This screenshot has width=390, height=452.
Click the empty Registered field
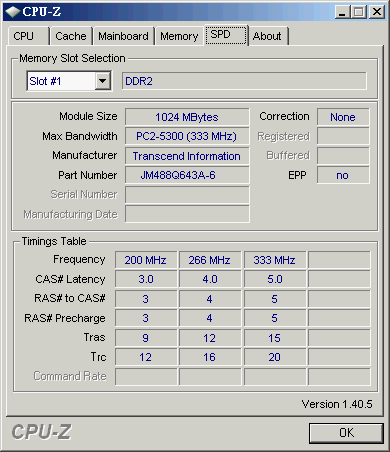(x=343, y=136)
